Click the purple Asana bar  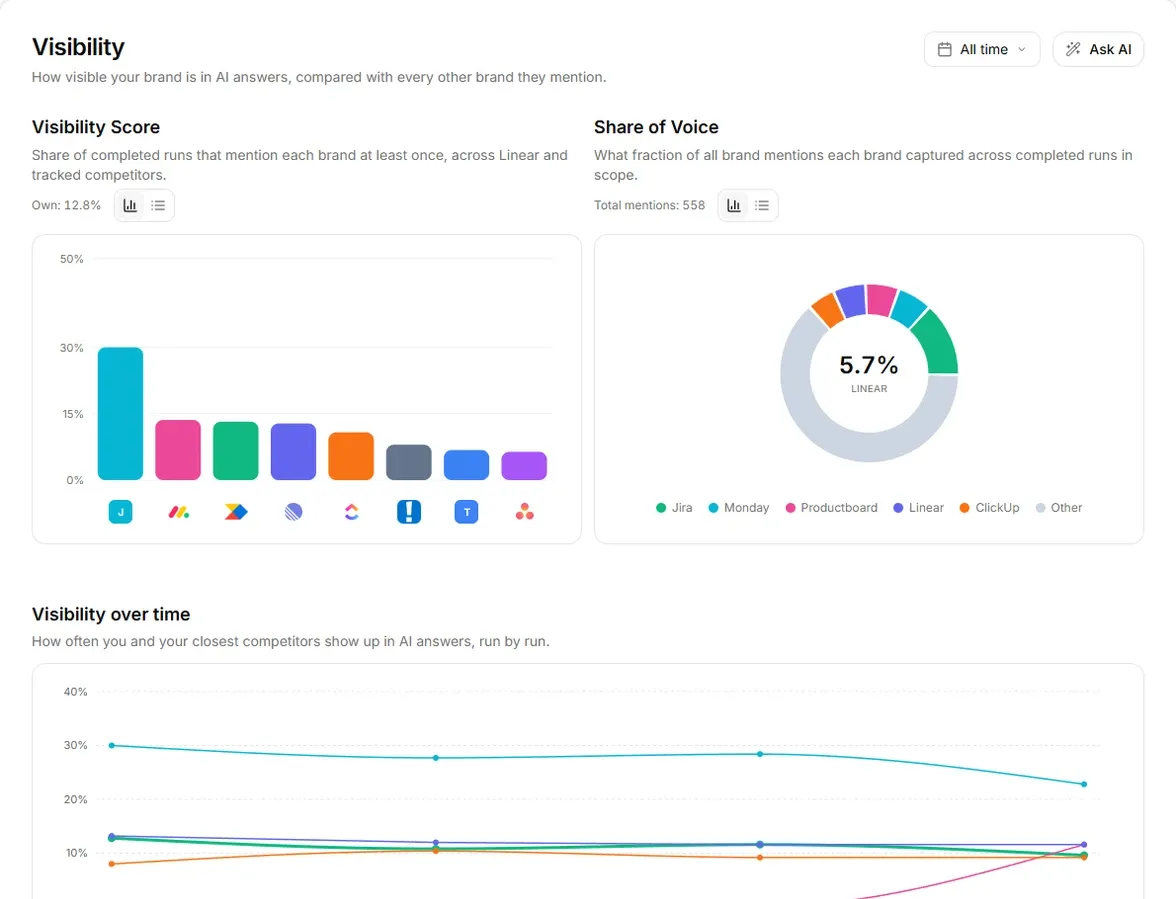click(524, 466)
